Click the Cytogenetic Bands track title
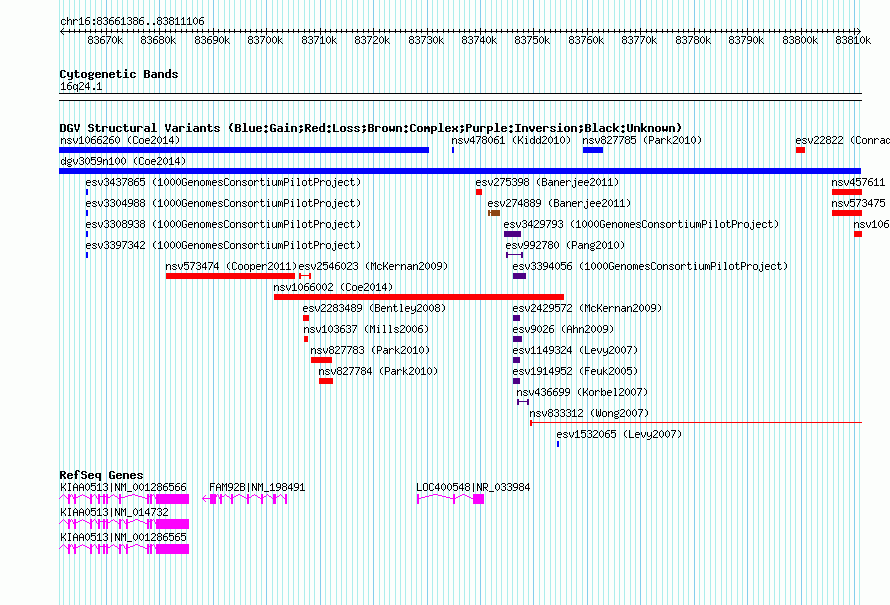The image size is (890, 605). click(119, 74)
